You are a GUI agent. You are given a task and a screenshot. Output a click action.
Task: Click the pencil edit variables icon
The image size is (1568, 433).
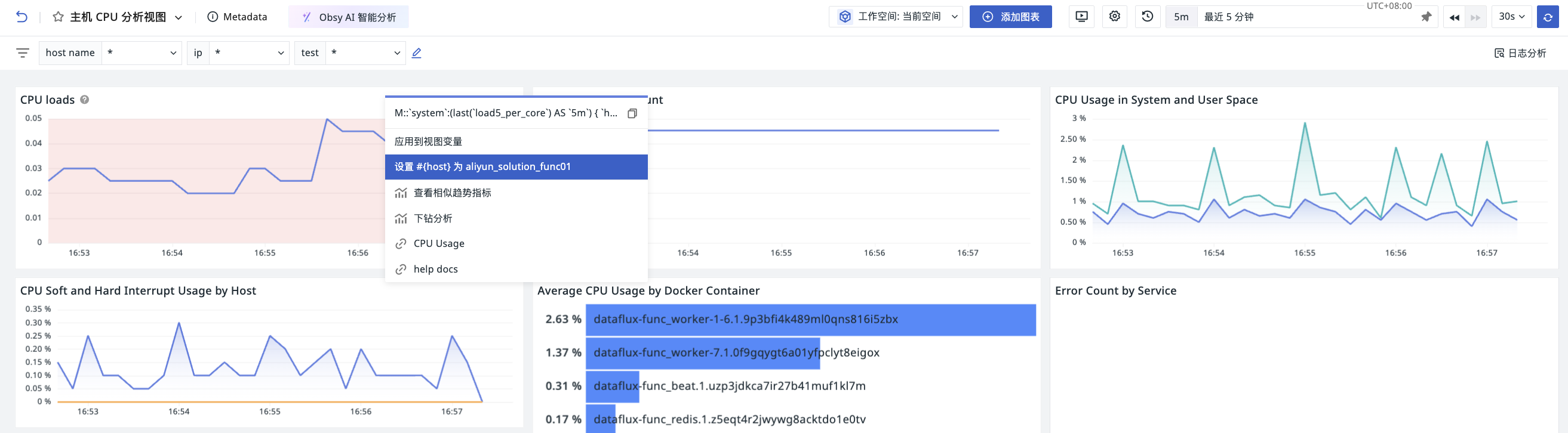coord(416,53)
